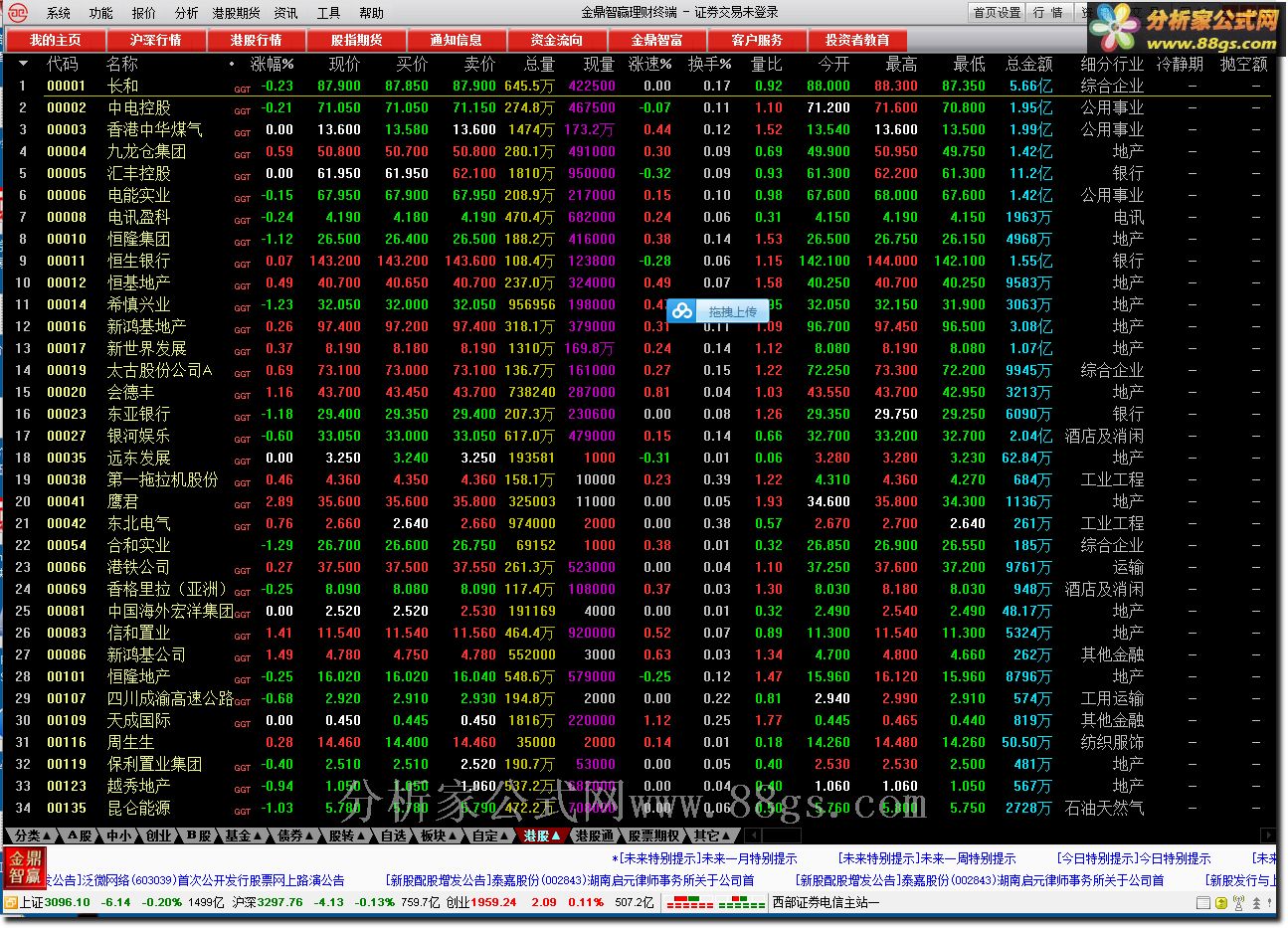Open the 未来一周特别提示 news link
Screen dimensions: 1288x928
pyautogui.click(x=927, y=858)
